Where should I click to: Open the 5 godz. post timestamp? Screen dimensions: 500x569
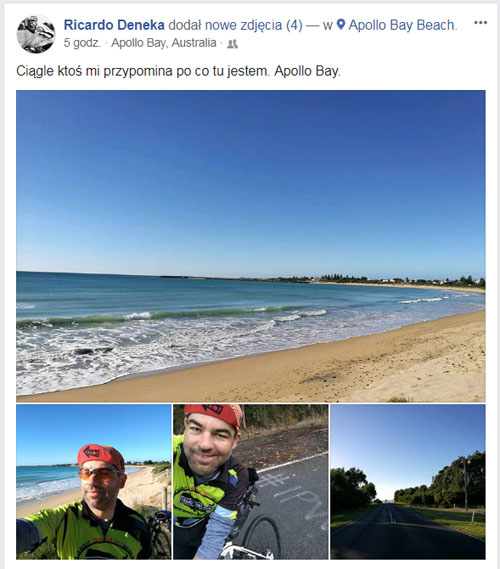point(82,43)
